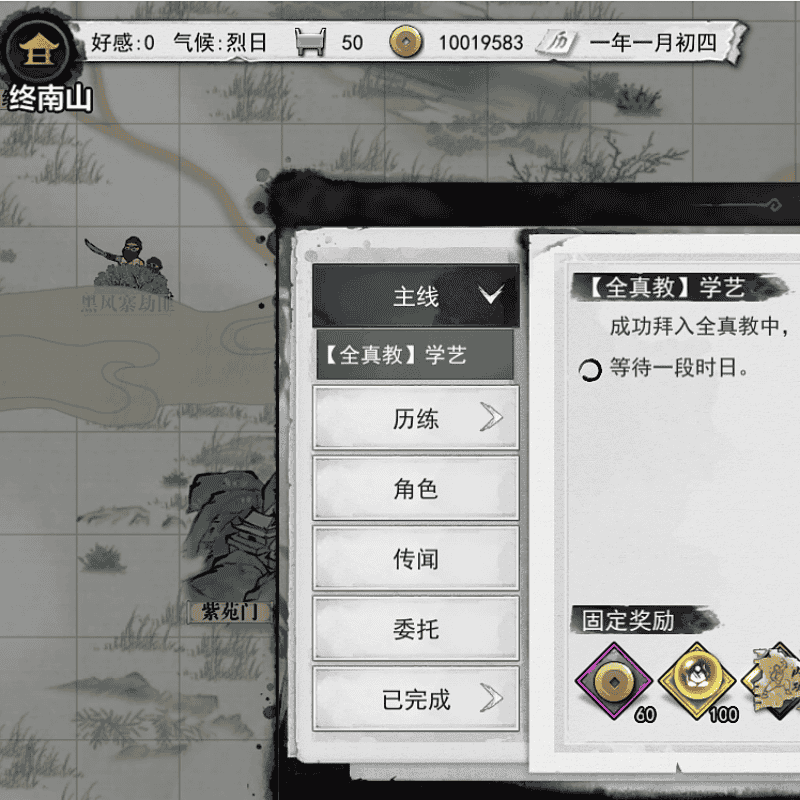The width and height of the screenshot is (800, 800).
Task: Click the 气候:烈日 weather indicator
Action: pos(220,43)
